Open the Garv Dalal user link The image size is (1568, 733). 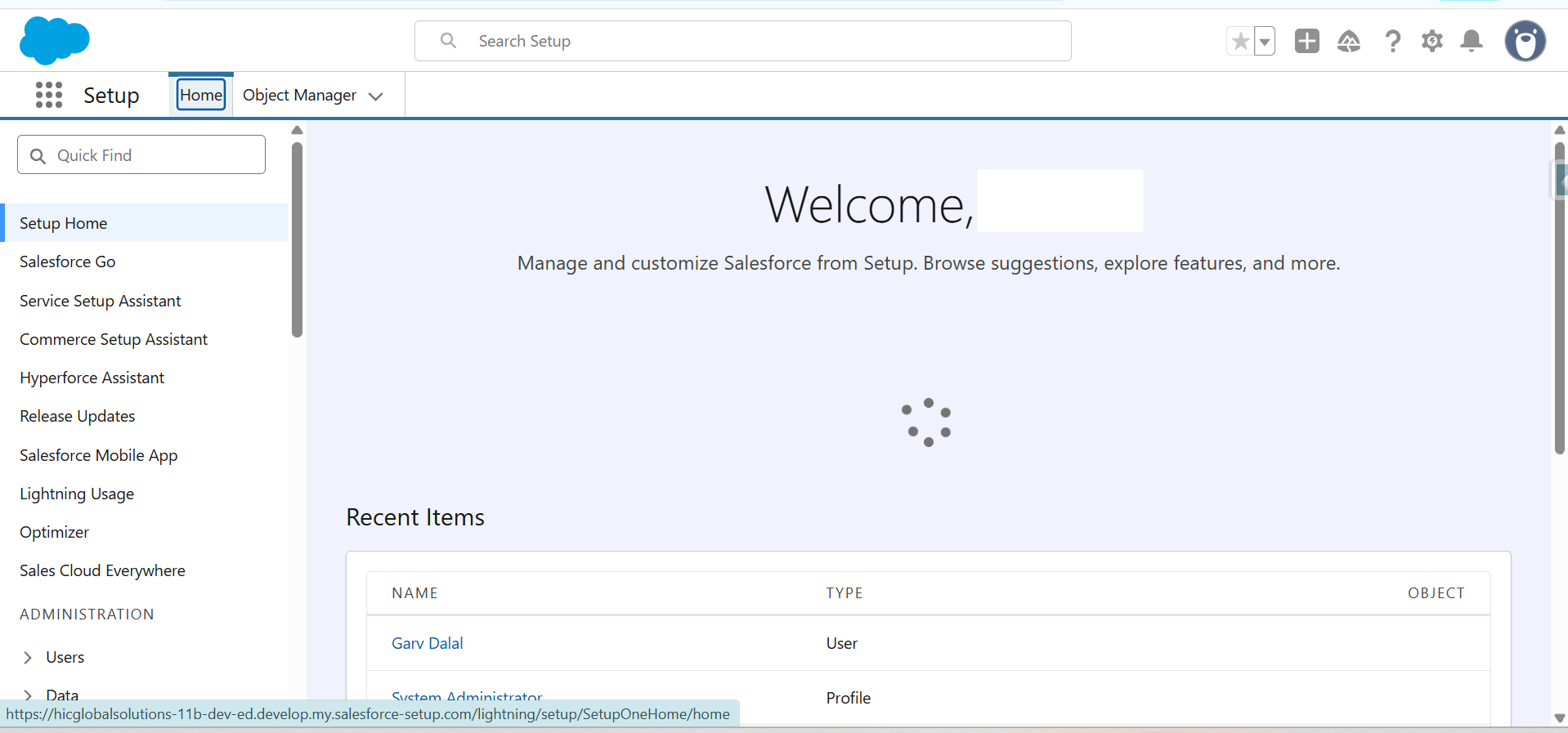click(427, 644)
